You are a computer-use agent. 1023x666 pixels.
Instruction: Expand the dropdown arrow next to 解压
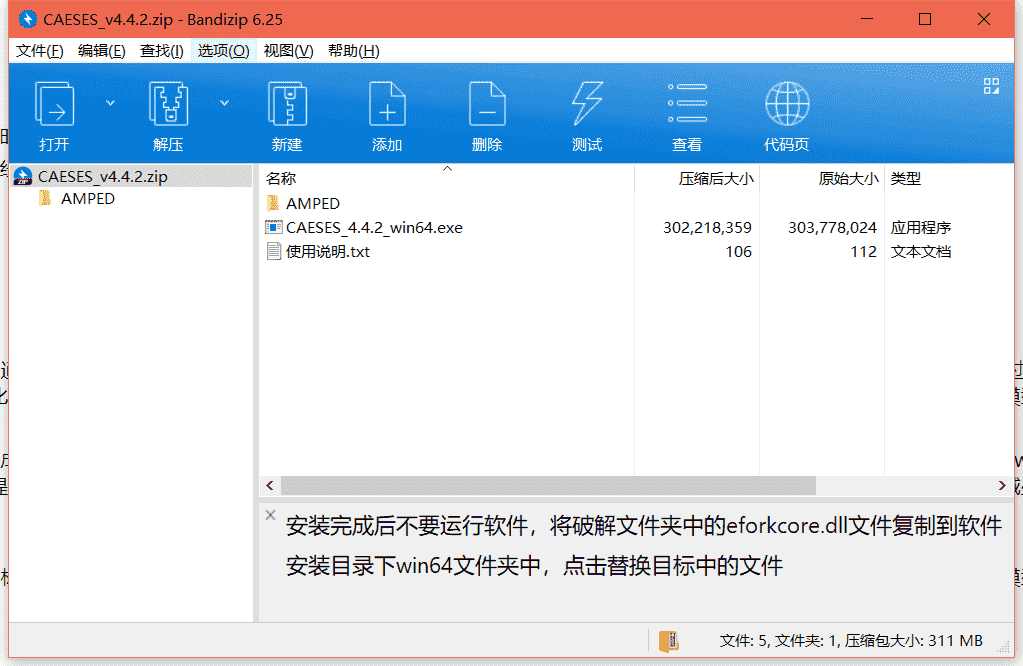pos(224,103)
